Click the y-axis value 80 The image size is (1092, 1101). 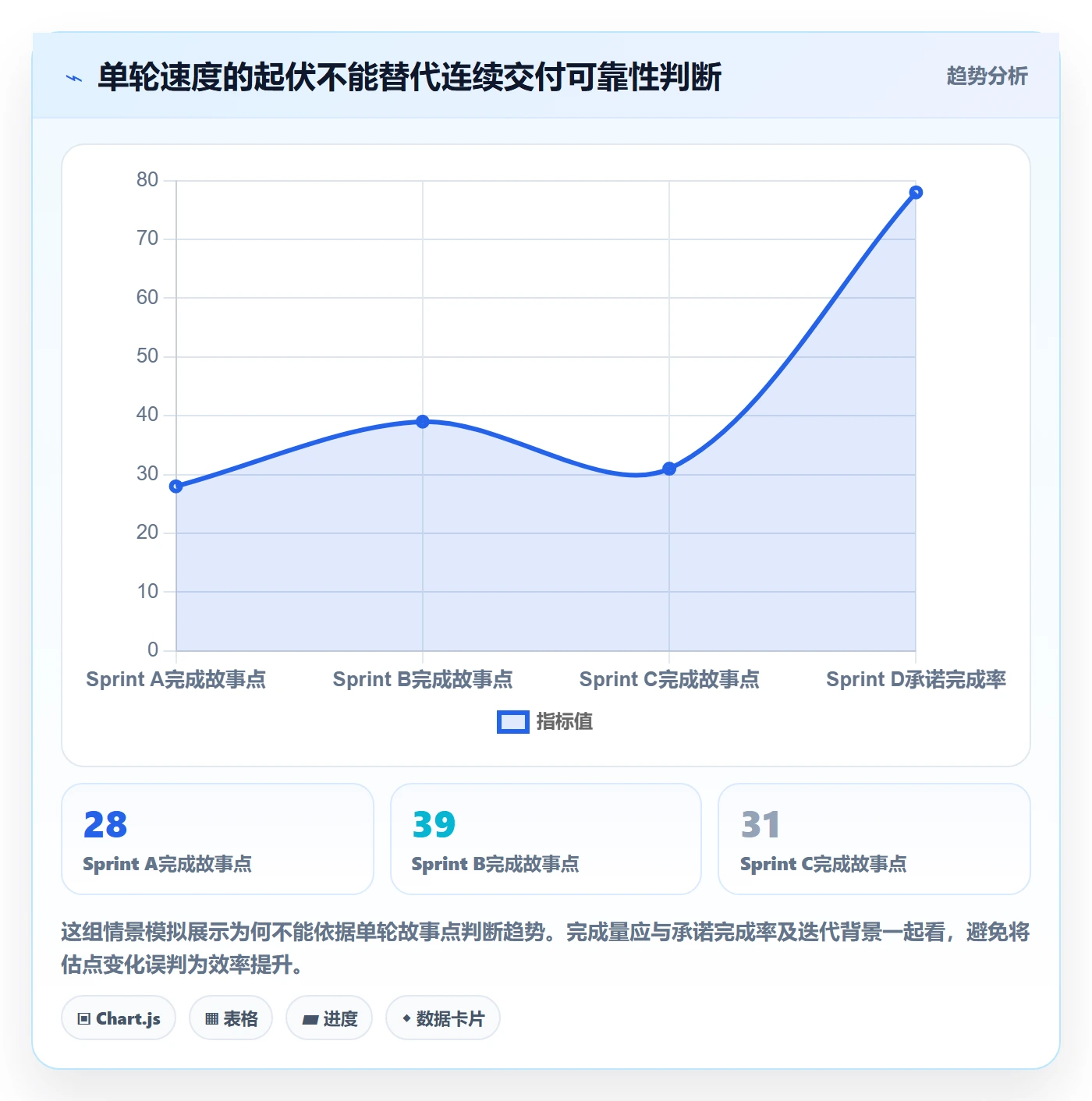pos(147,180)
